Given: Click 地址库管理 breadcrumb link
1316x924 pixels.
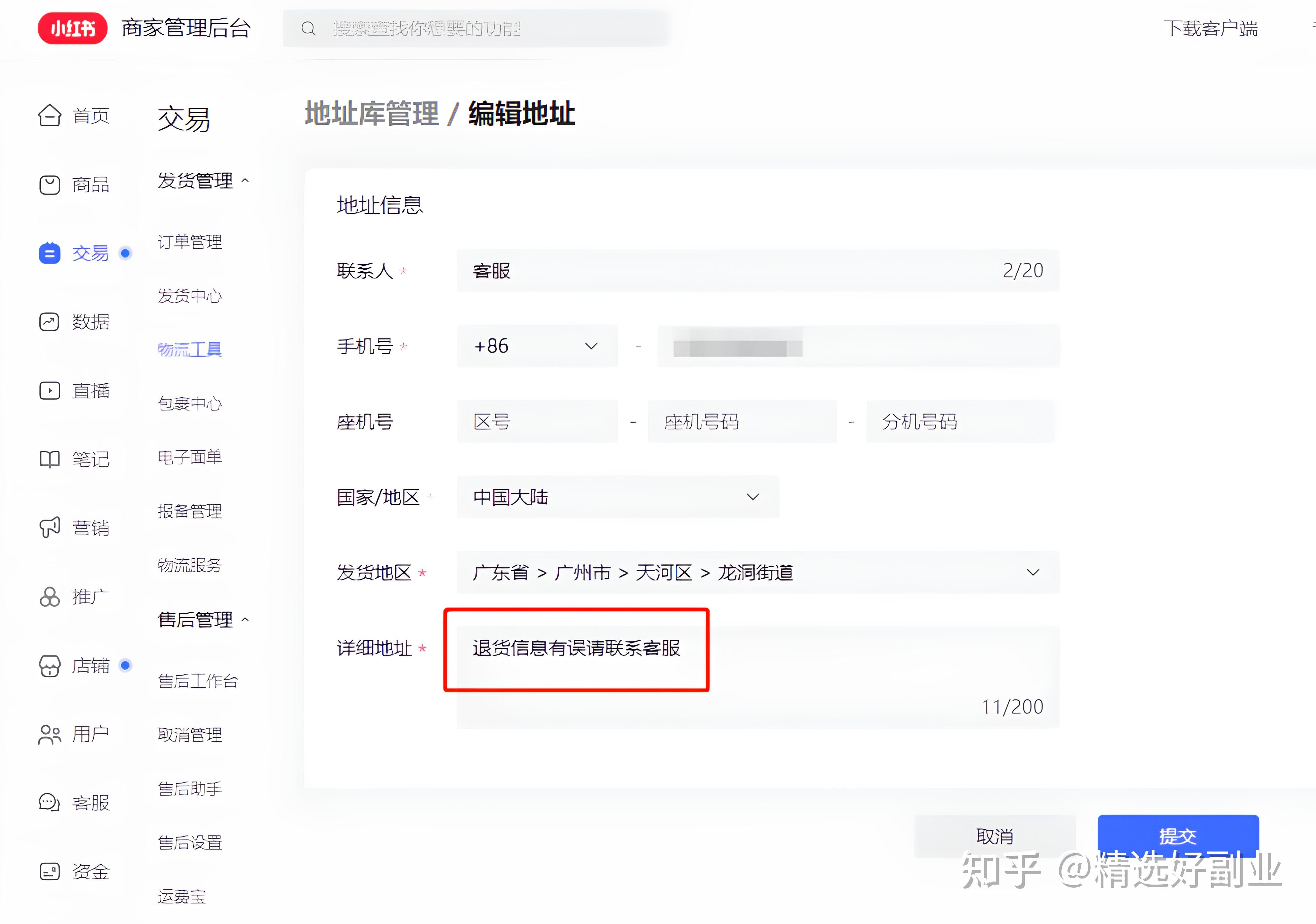Looking at the screenshot, I should coord(371,113).
